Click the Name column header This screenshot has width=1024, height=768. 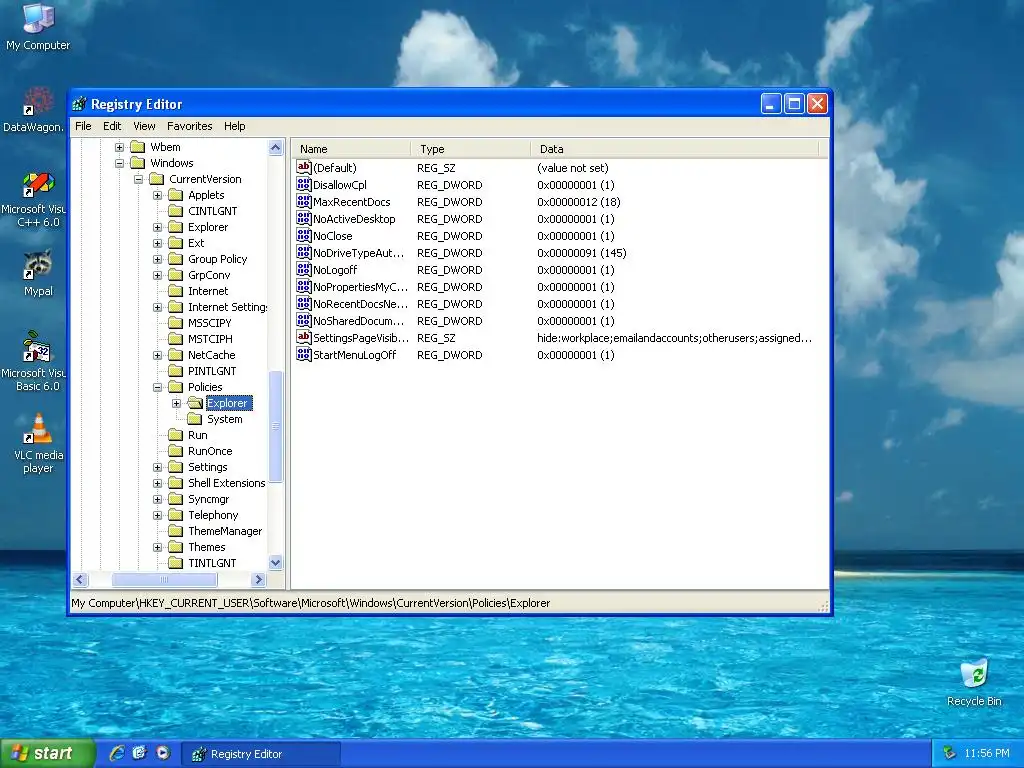tap(351, 149)
